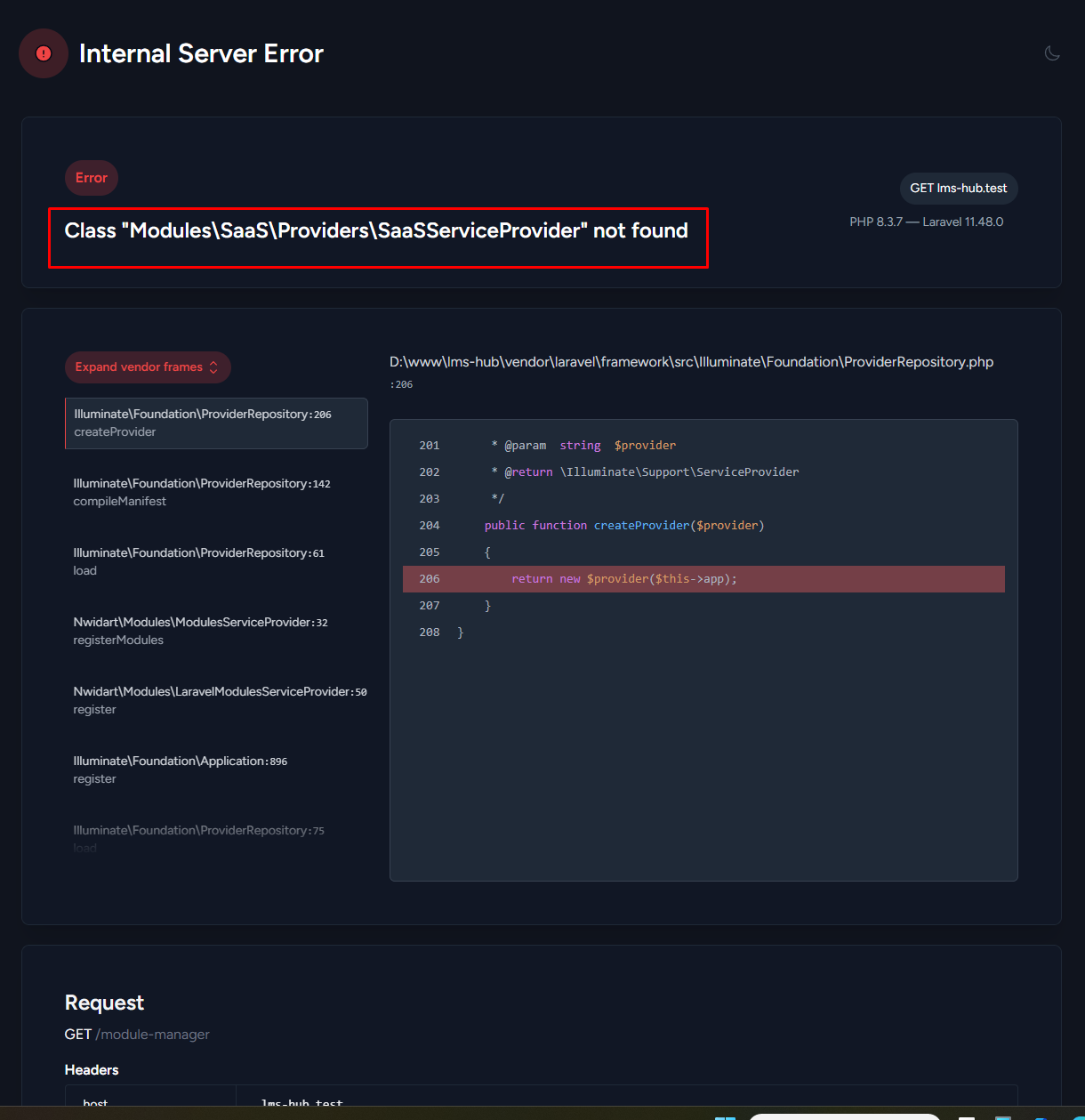The width and height of the screenshot is (1085, 1120).
Task: Toggle dark mode with the moon icon
Action: (1052, 53)
